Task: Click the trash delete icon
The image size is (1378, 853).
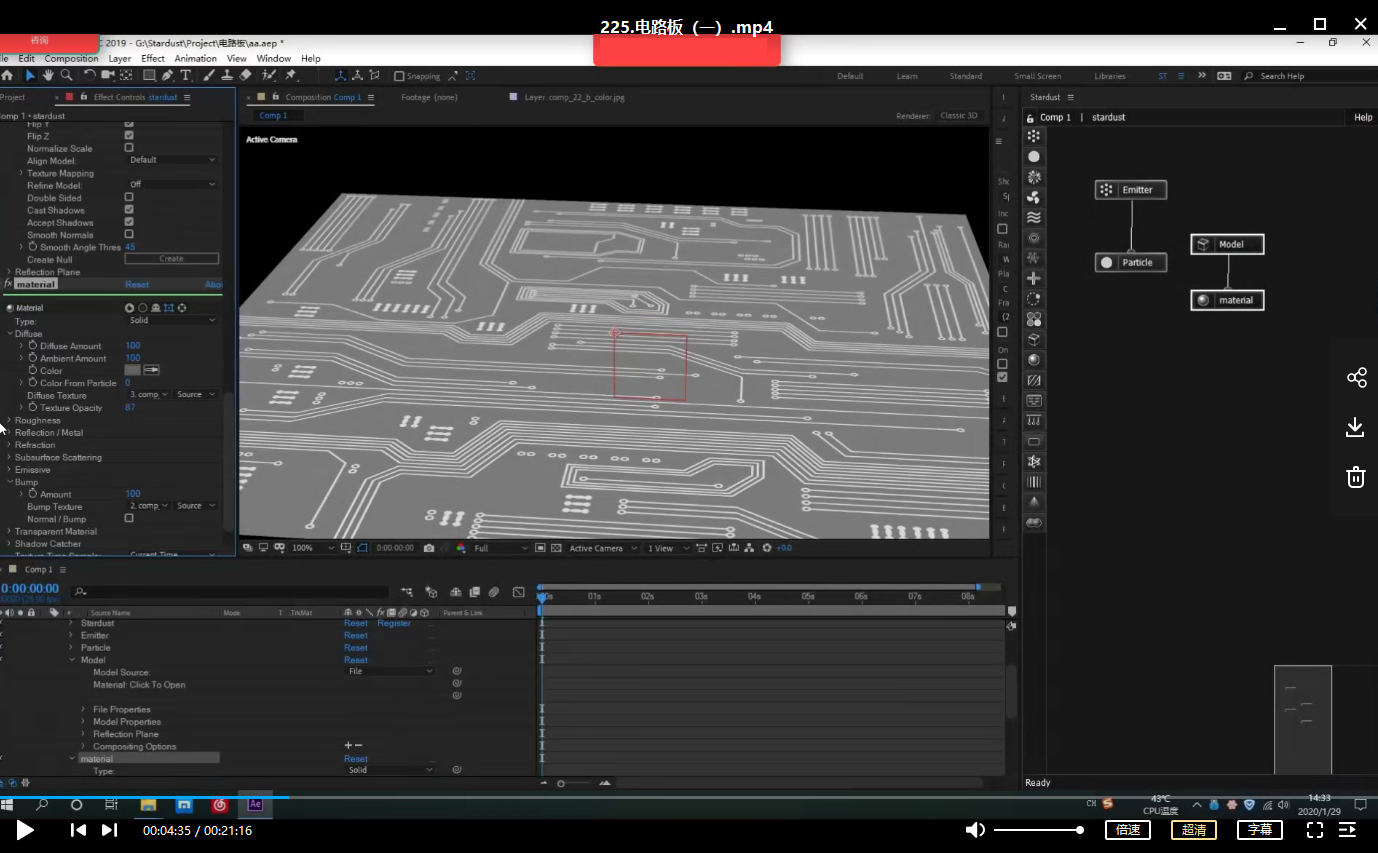Action: pos(1356,477)
